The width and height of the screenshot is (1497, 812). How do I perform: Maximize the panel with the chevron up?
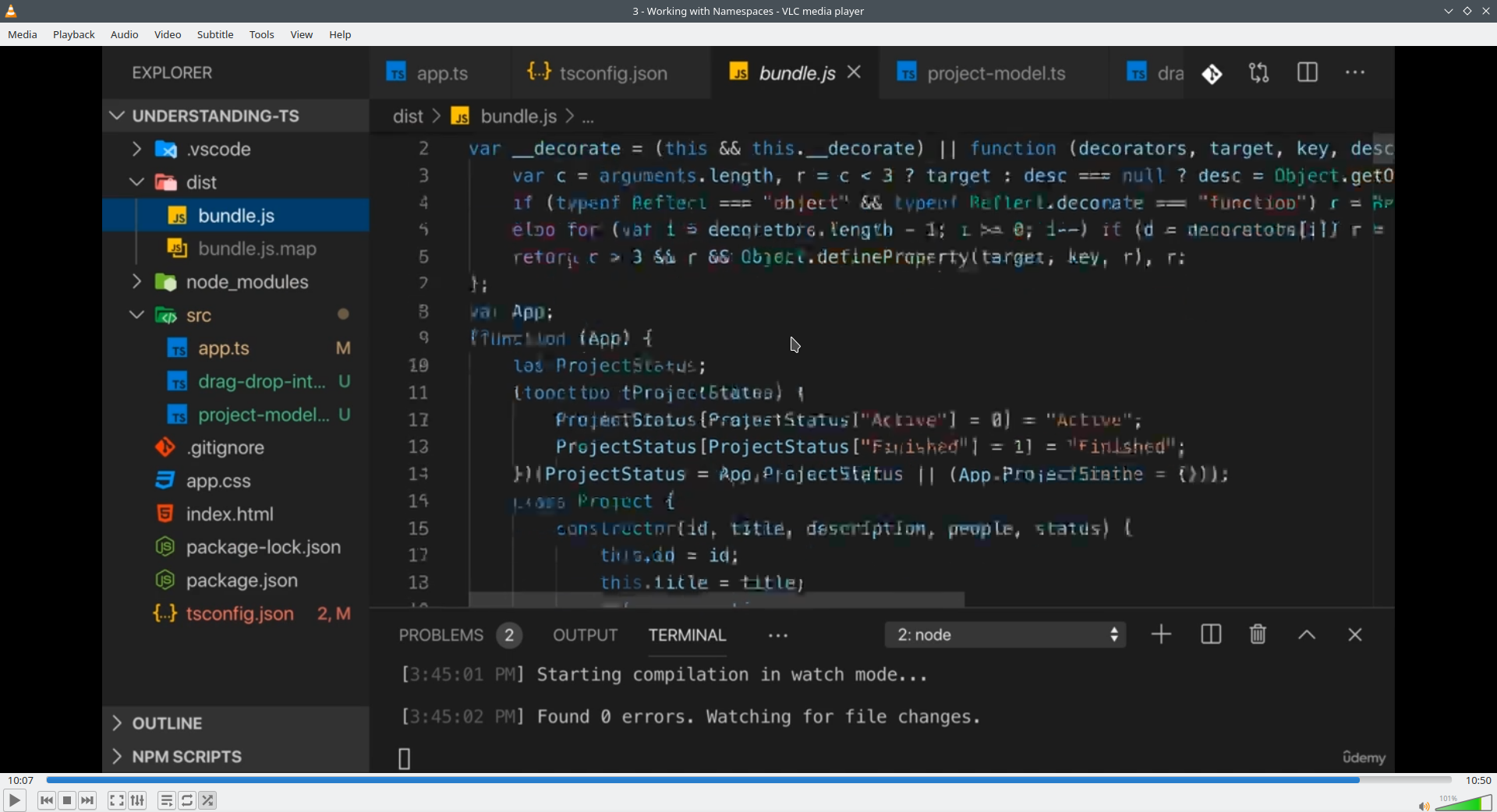pyautogui.click(x=1308, y=636)
